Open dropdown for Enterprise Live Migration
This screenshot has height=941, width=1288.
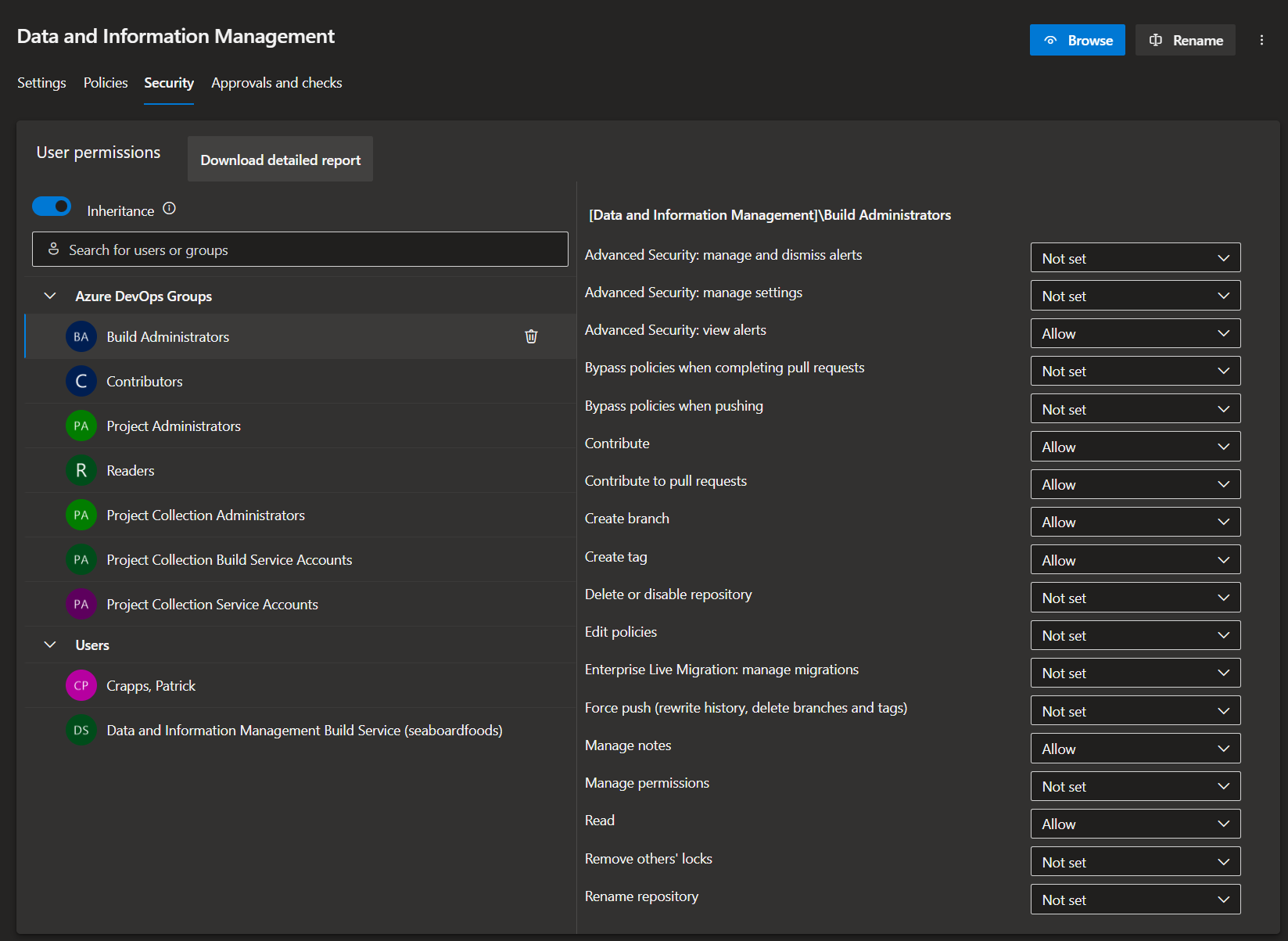click(1136, 673)
